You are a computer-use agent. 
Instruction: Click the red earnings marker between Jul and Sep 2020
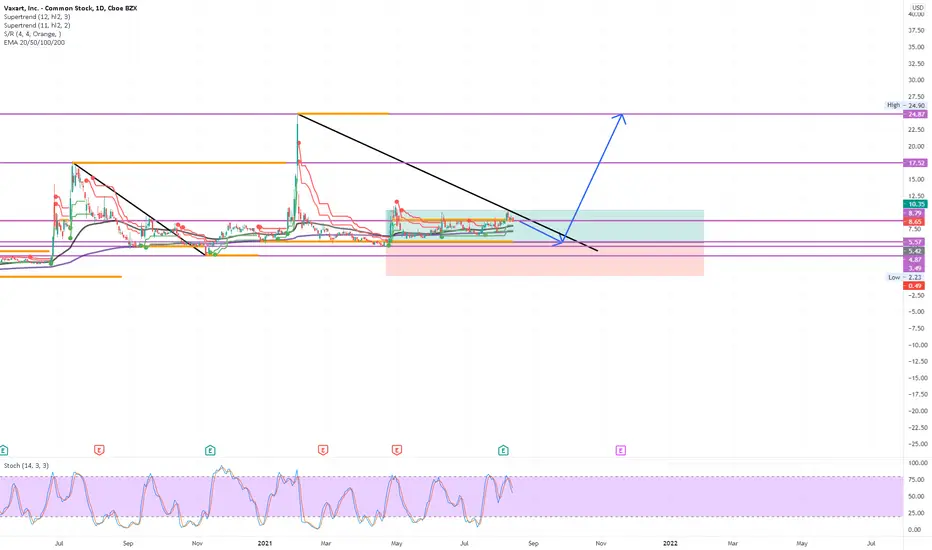click(99, 450)
